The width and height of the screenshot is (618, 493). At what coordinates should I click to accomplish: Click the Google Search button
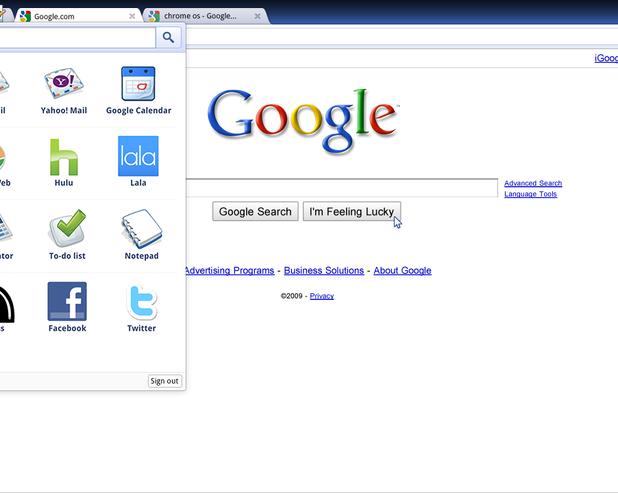[x=255, y=212]
